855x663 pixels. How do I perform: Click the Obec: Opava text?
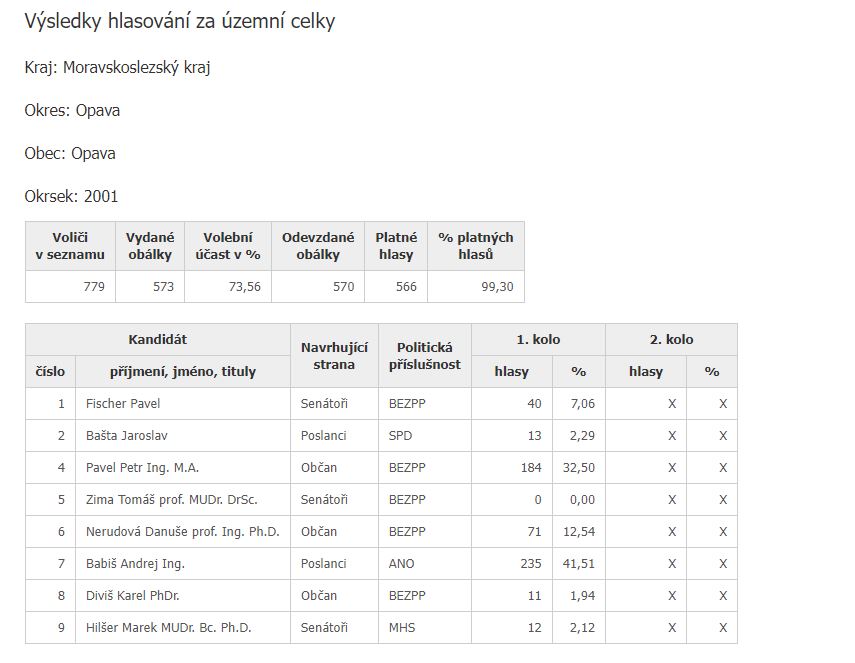70,153
